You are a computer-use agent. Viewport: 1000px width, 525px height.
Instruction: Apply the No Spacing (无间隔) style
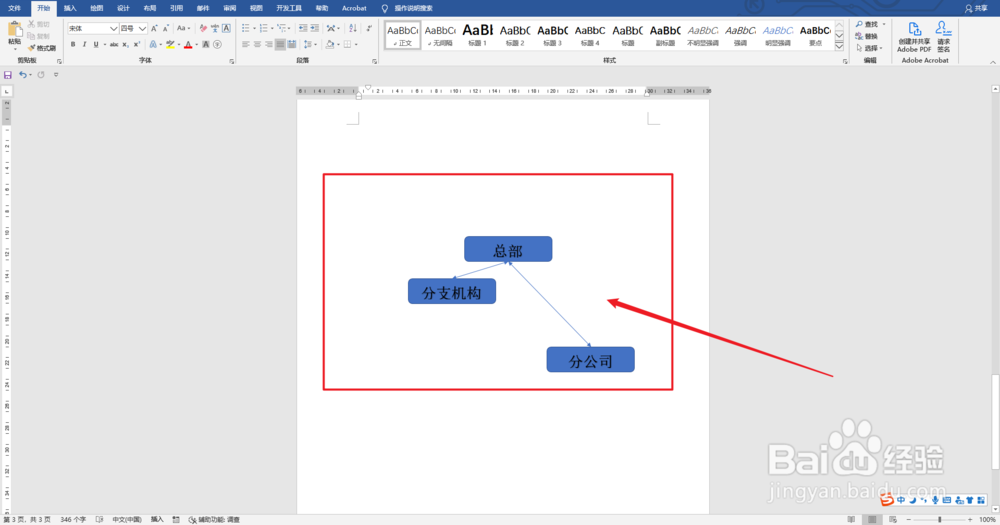pos(439,35)
